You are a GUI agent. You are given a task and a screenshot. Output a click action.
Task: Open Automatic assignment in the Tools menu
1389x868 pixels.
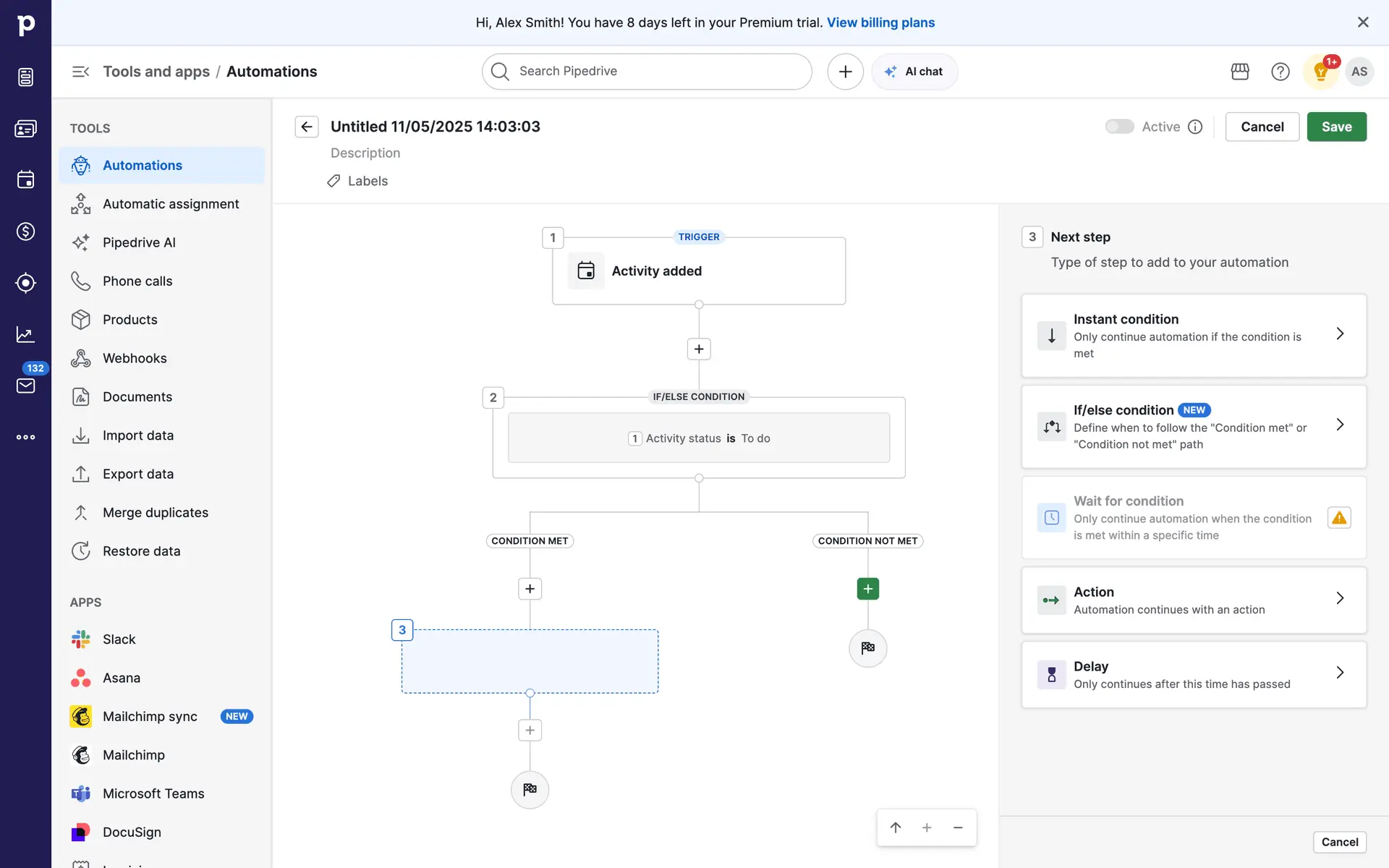(x=171, y=204)
